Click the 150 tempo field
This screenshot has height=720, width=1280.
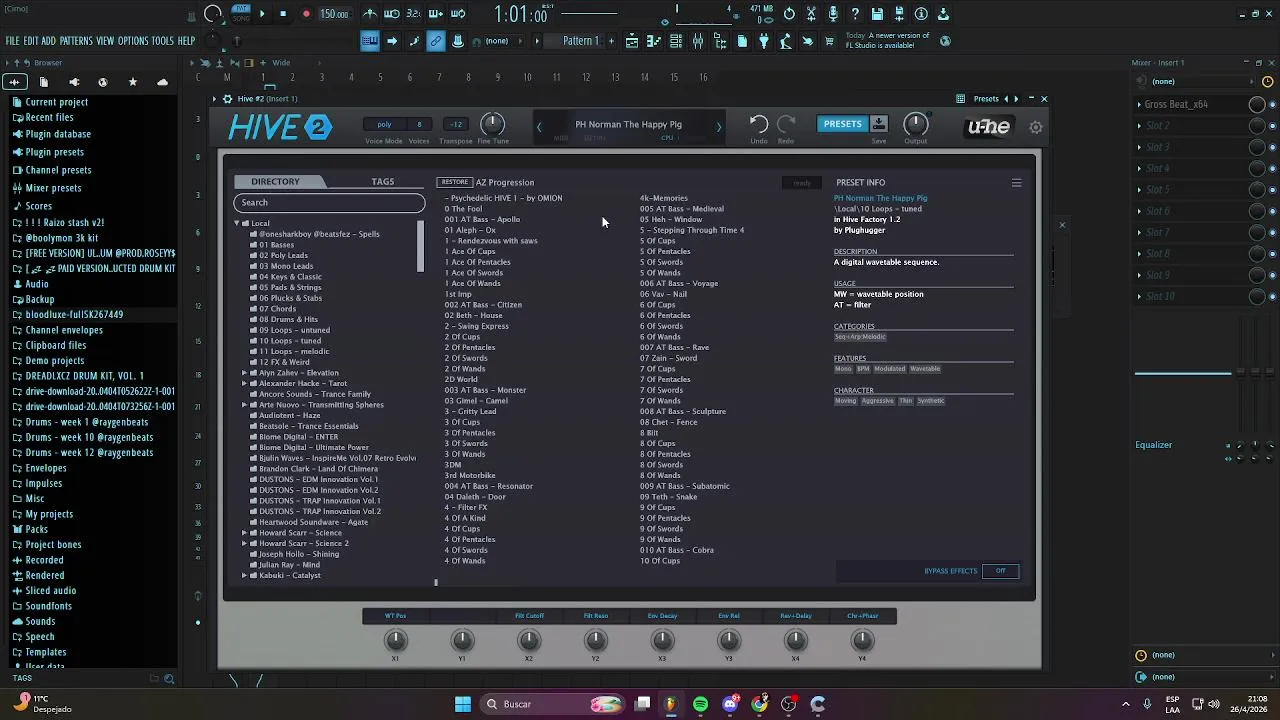point(334,14)
